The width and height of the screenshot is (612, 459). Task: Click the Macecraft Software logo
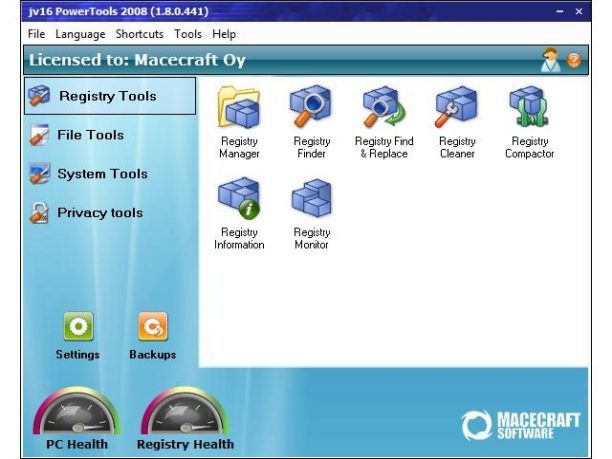521,425
